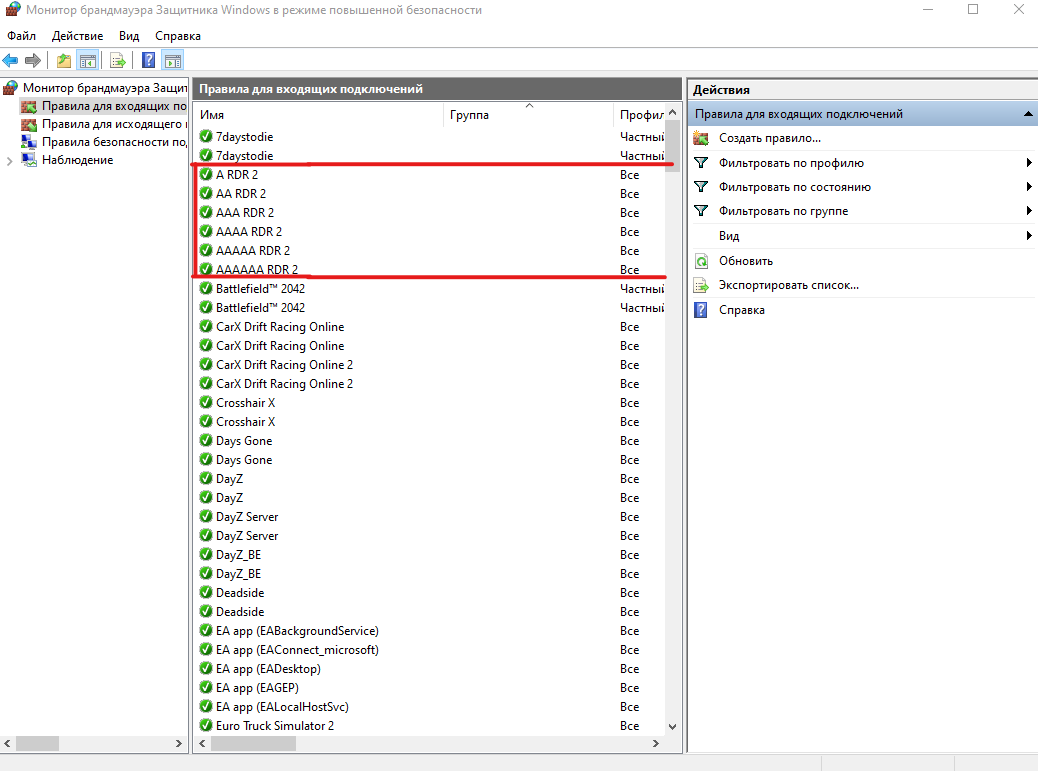
Task: Click Создать правило in actions panel
Action: tap(769, 138)
